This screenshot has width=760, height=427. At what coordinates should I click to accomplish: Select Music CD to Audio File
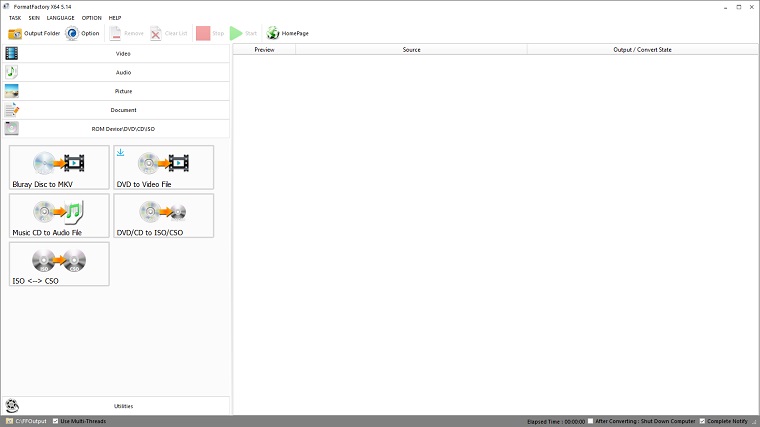(59, 216)
